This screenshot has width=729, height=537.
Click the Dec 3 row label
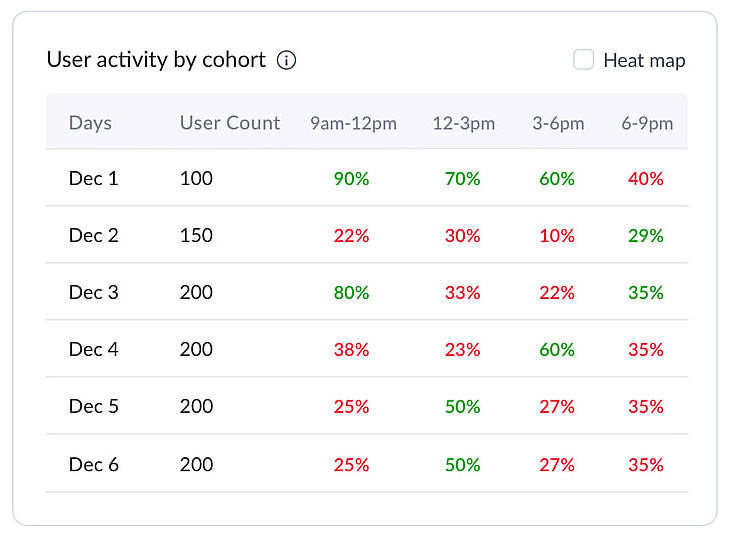pos(93,293)
